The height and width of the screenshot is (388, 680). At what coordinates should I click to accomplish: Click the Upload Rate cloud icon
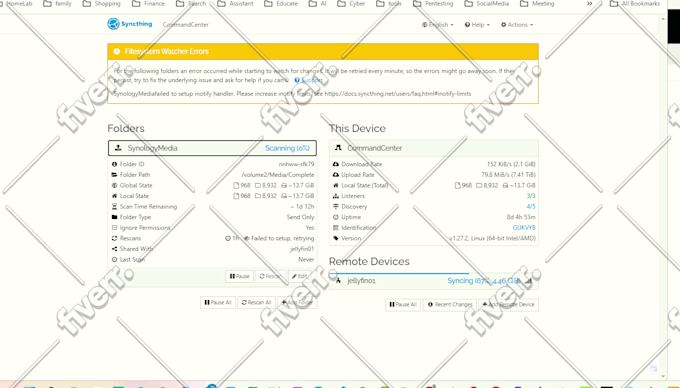tap(336, 175)
